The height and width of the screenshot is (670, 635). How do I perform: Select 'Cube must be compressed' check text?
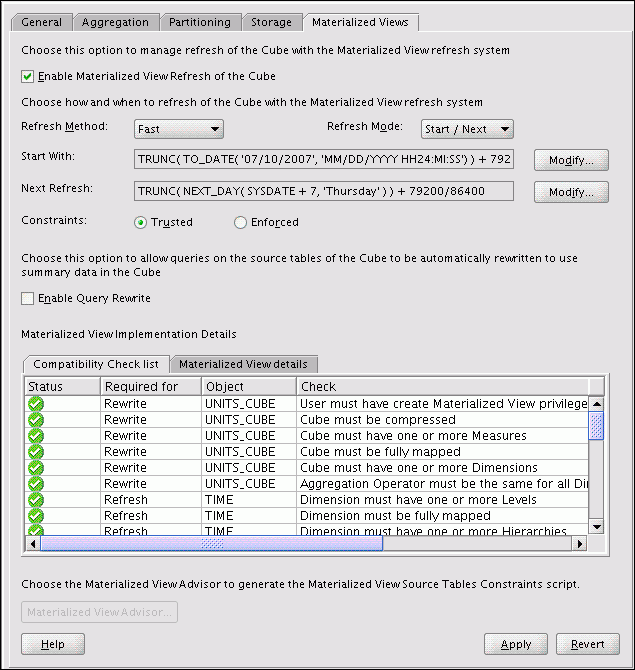pos(378,420)
